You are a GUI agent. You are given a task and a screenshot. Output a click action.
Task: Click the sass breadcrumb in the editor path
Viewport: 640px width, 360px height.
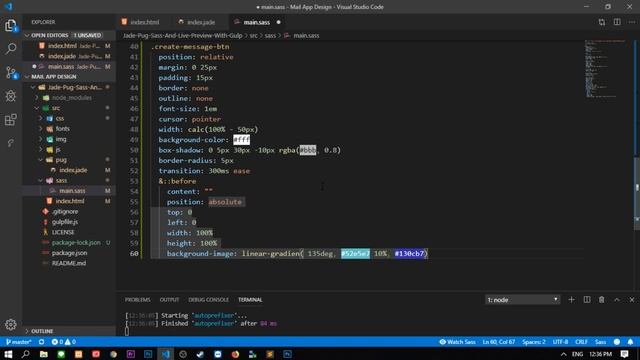pos(270,36)
